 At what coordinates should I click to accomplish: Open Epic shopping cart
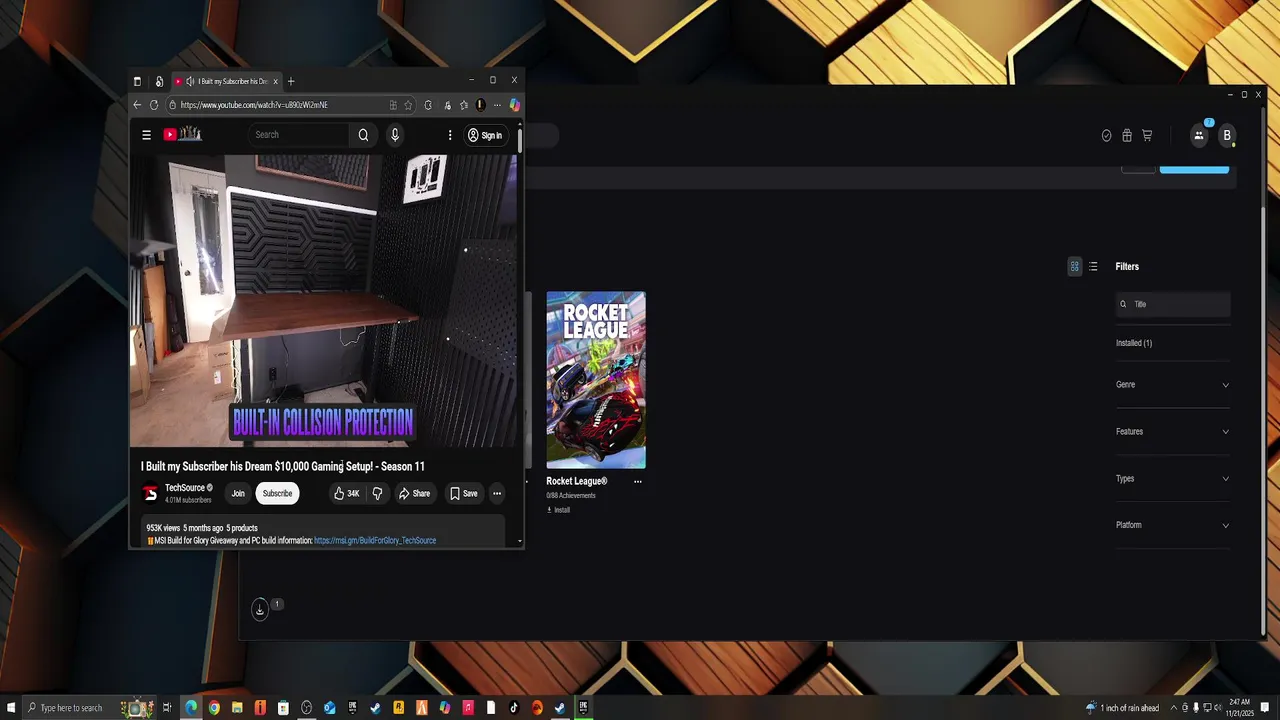pyautogui.click(x=1147, y=136)
